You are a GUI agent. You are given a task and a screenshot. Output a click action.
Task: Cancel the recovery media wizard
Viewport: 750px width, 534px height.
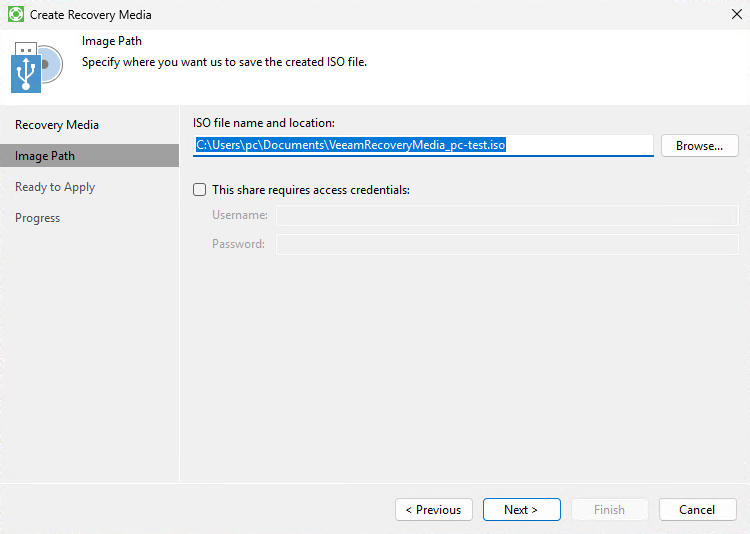click(697, 510)
